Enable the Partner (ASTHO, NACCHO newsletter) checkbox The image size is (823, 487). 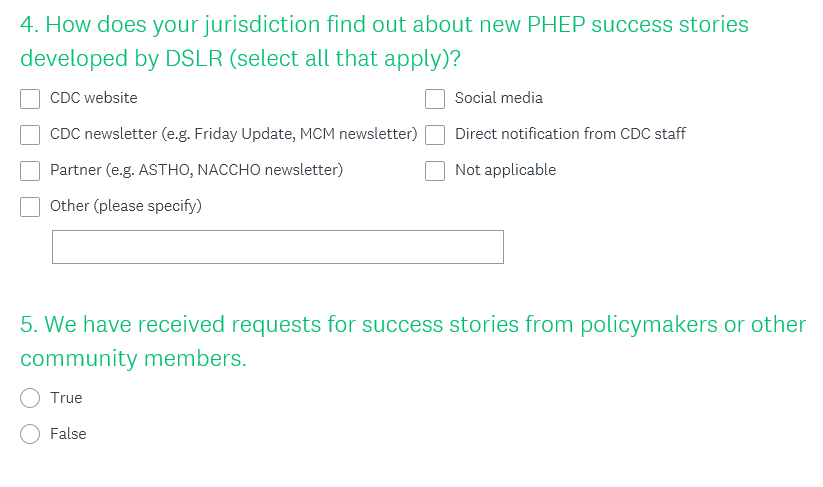31,171
